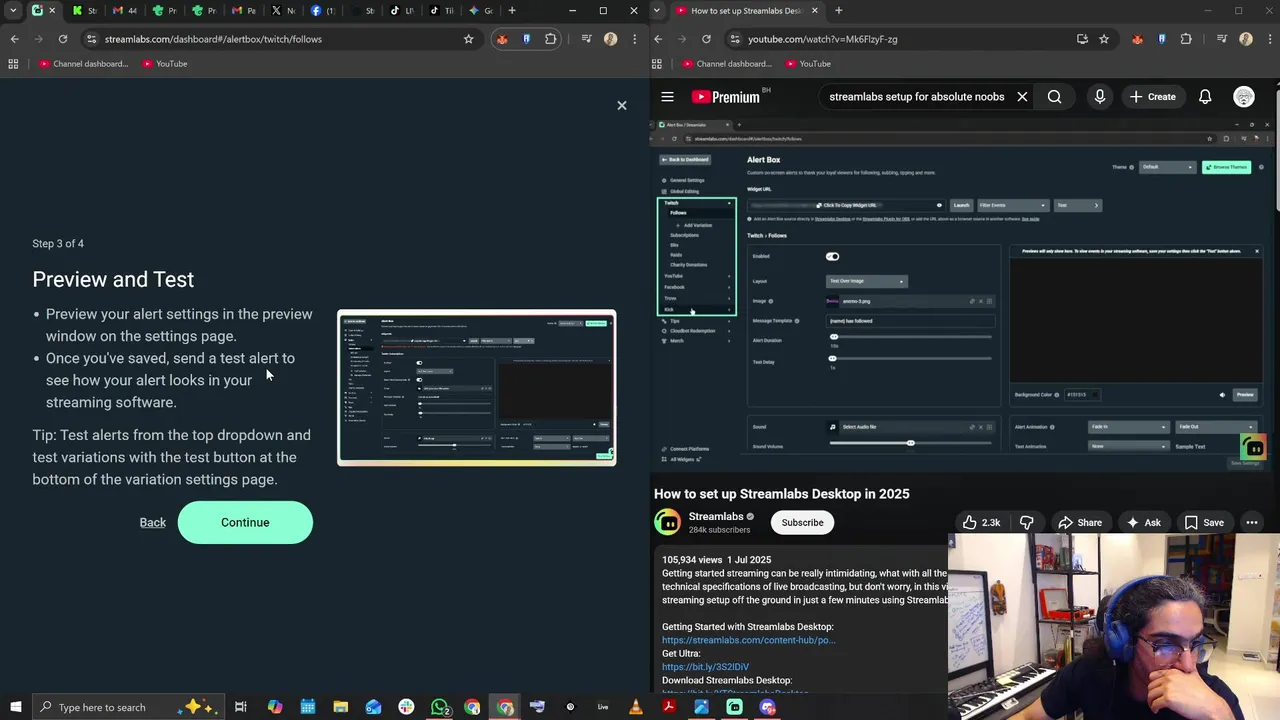Switch to the Kick browser tab
1280x720 pixels.
(x=84, y=11)
